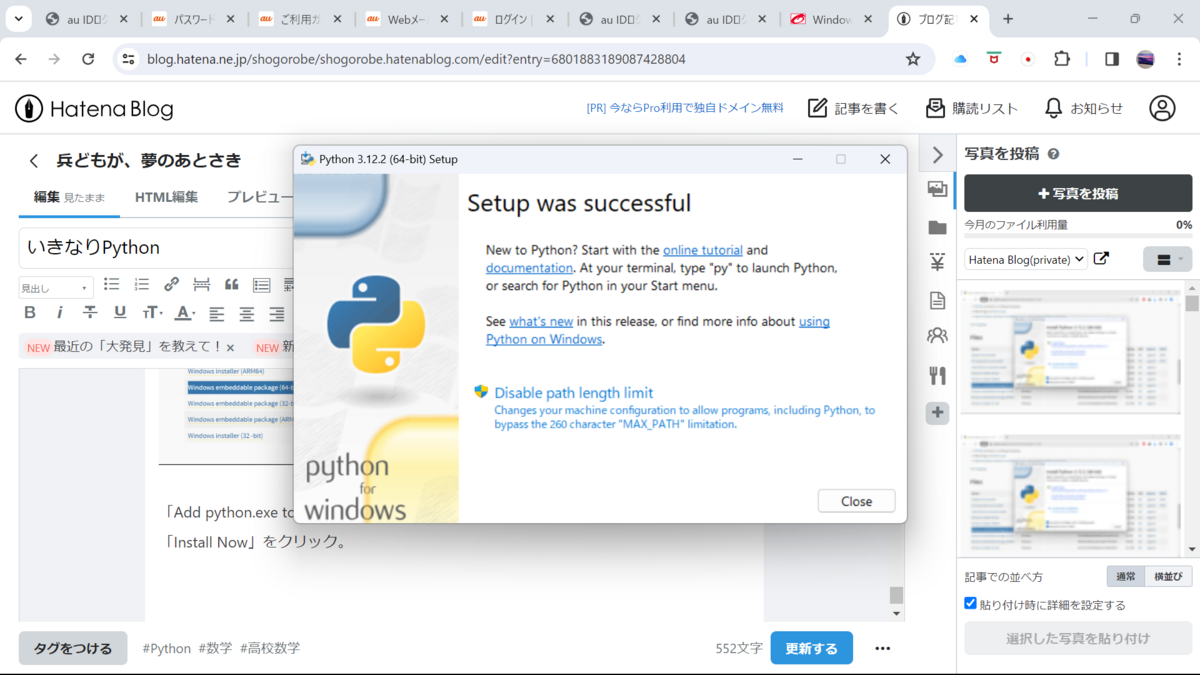Switch to the Webメール browser tab
The height and width of the screenshot is (675, 1200).
point(405,19)
